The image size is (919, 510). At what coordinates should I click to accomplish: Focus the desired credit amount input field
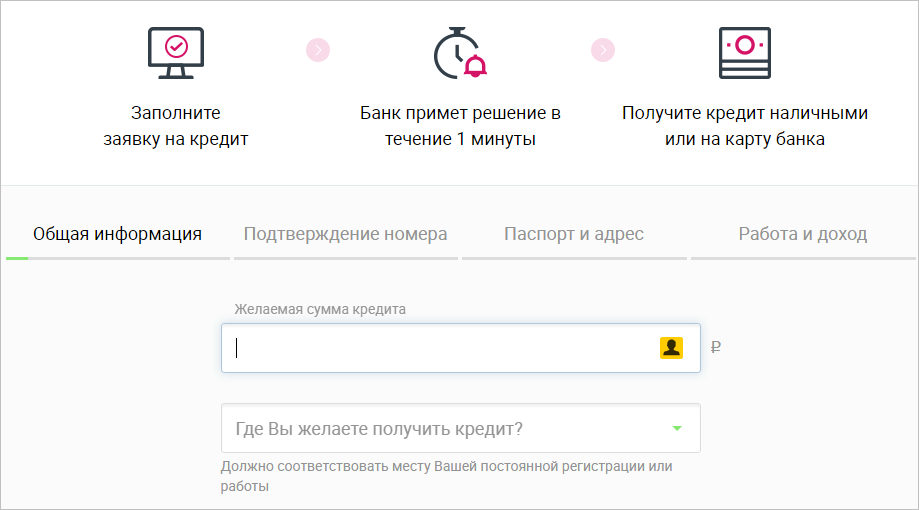tap(440, 348)
